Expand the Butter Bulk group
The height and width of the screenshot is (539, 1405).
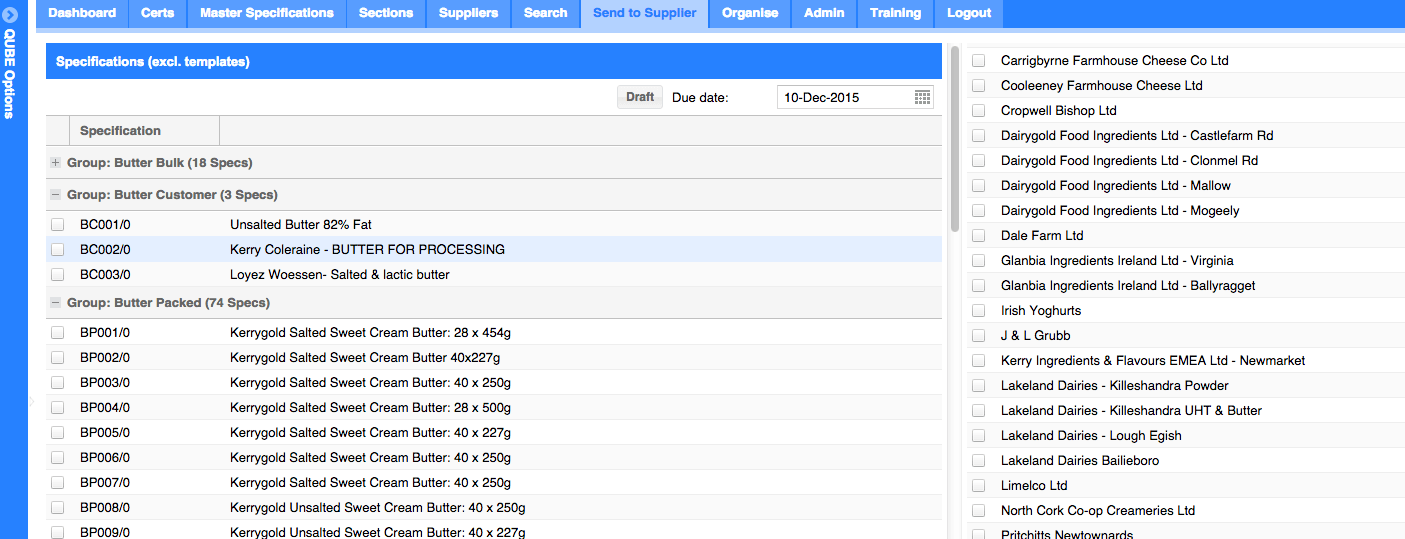click(56, 163)
